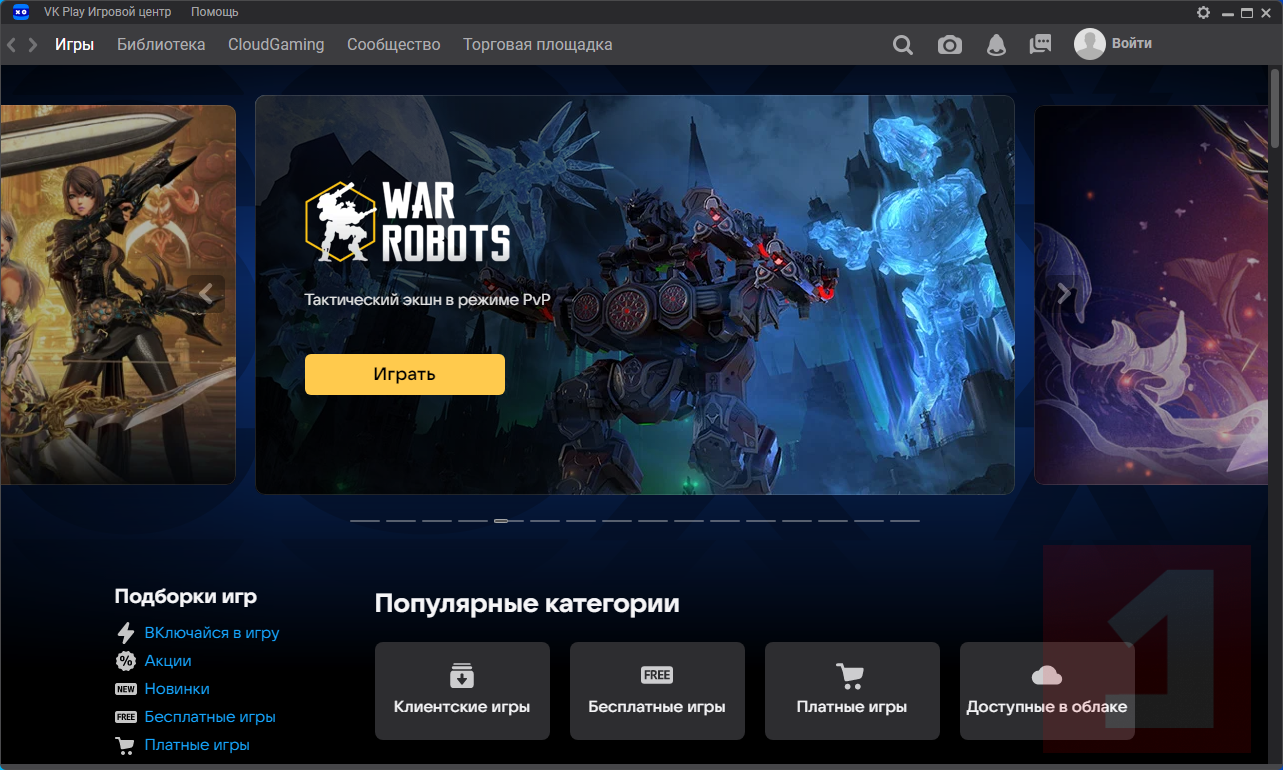This screenshot has width=1283, height=770.
Task: Open the Клиентские игры category card
Action: [x=462, y=691]
